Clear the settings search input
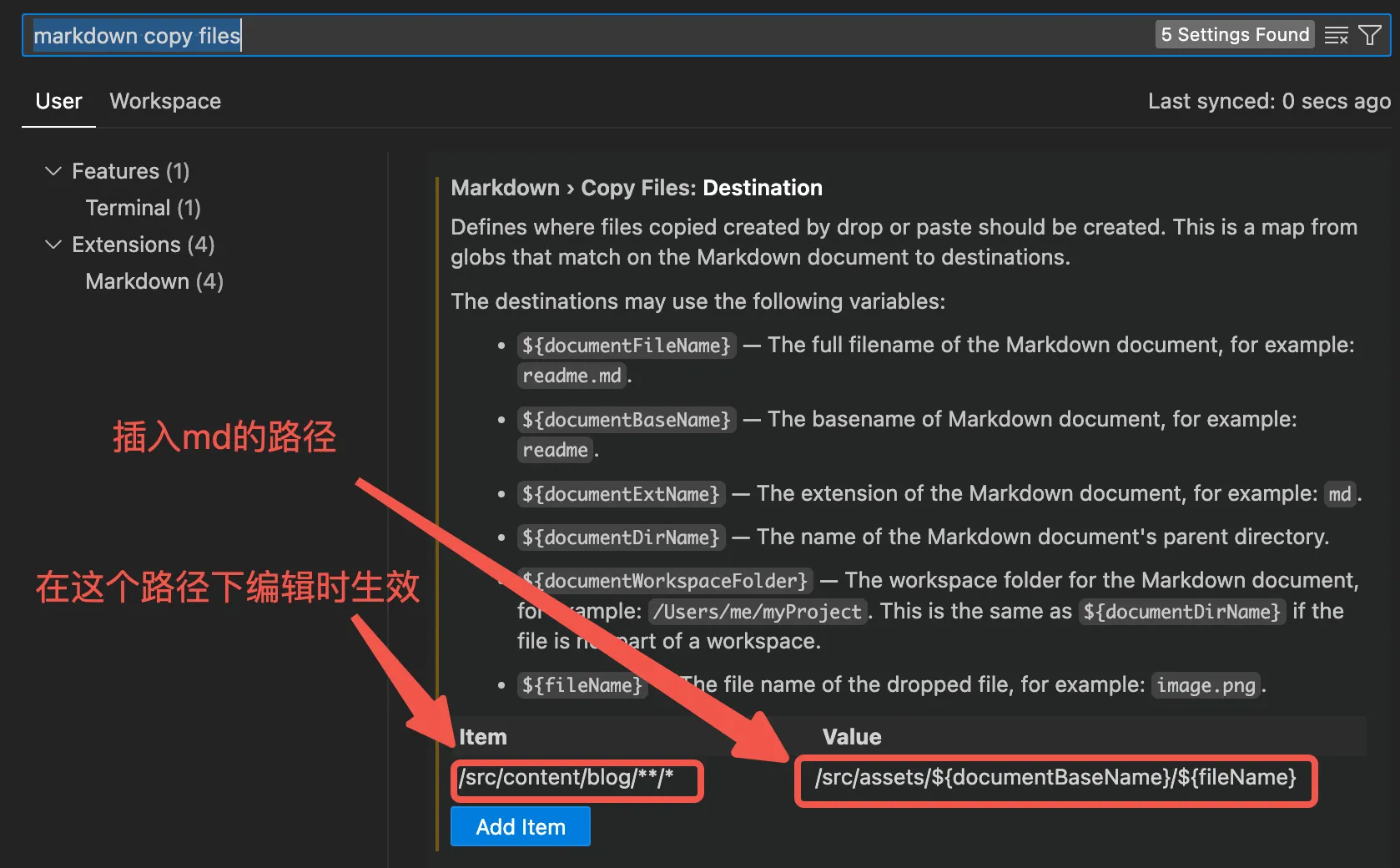This screenshot has width=1400, height=868. 1336,34
